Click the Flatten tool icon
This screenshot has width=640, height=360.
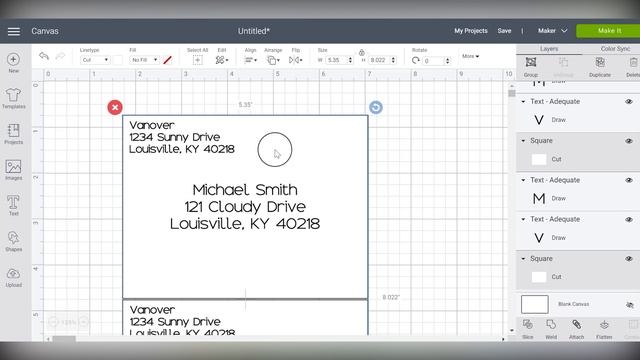coord(604,324)
